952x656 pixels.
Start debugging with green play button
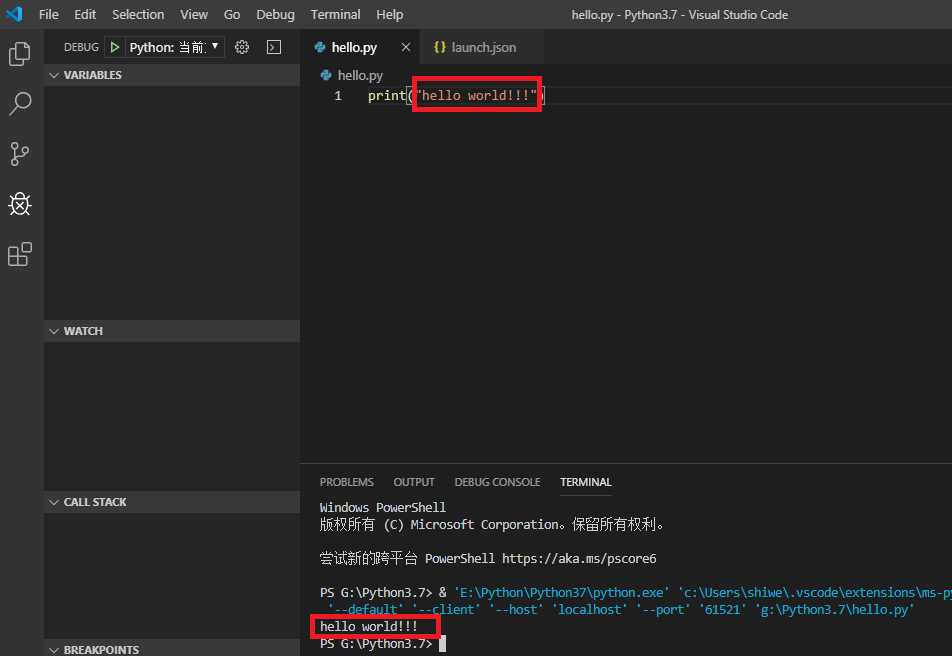click(x=115, y=47)
